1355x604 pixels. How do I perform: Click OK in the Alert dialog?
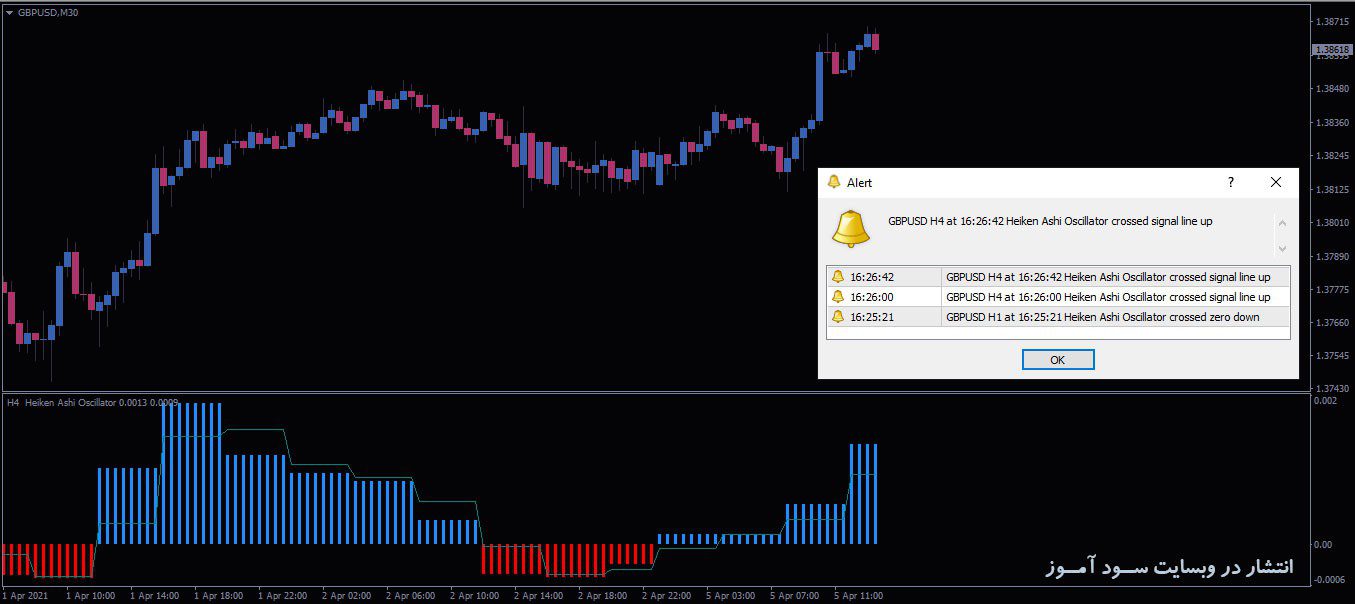pyautogui.click(x=1058, y=359)
